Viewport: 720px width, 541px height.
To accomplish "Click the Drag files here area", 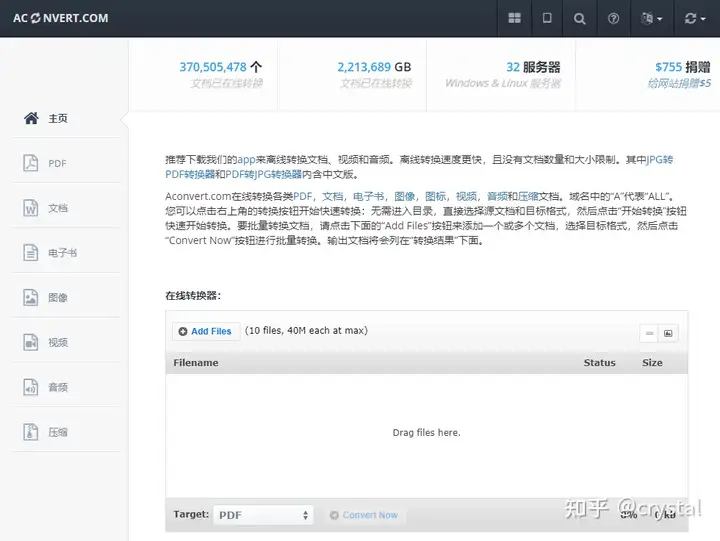I will coord(427,433).
